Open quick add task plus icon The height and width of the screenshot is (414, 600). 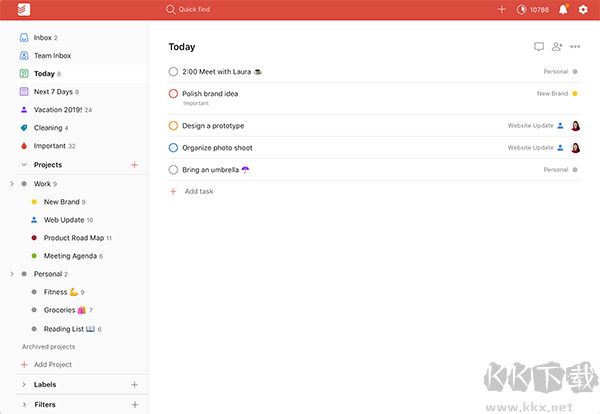502,10
